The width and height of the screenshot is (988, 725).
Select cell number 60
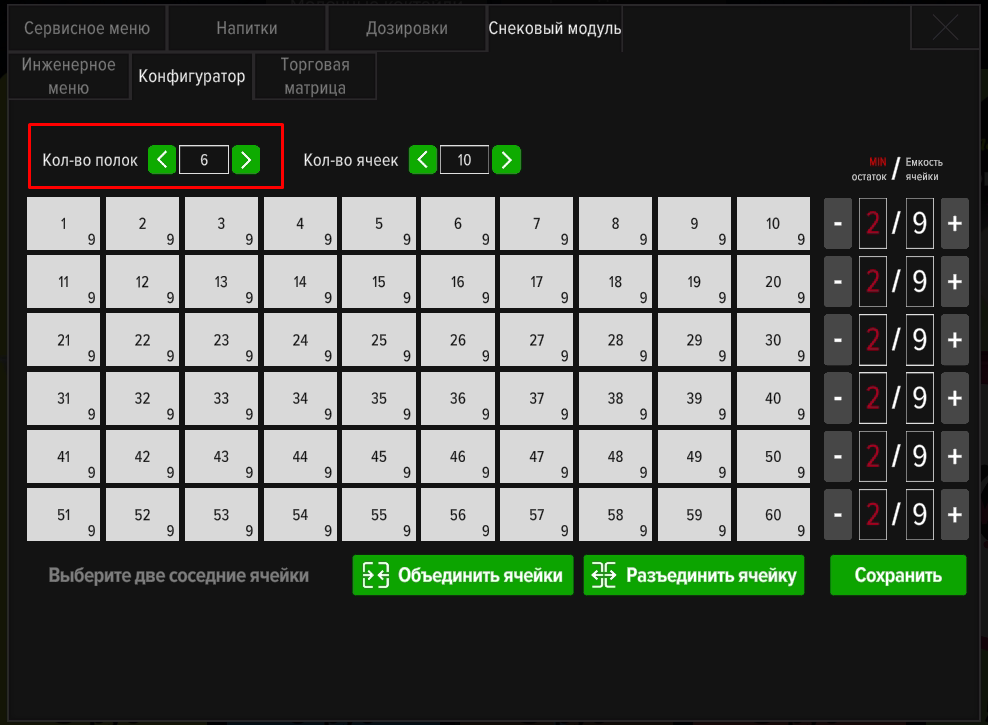[773, 515]
